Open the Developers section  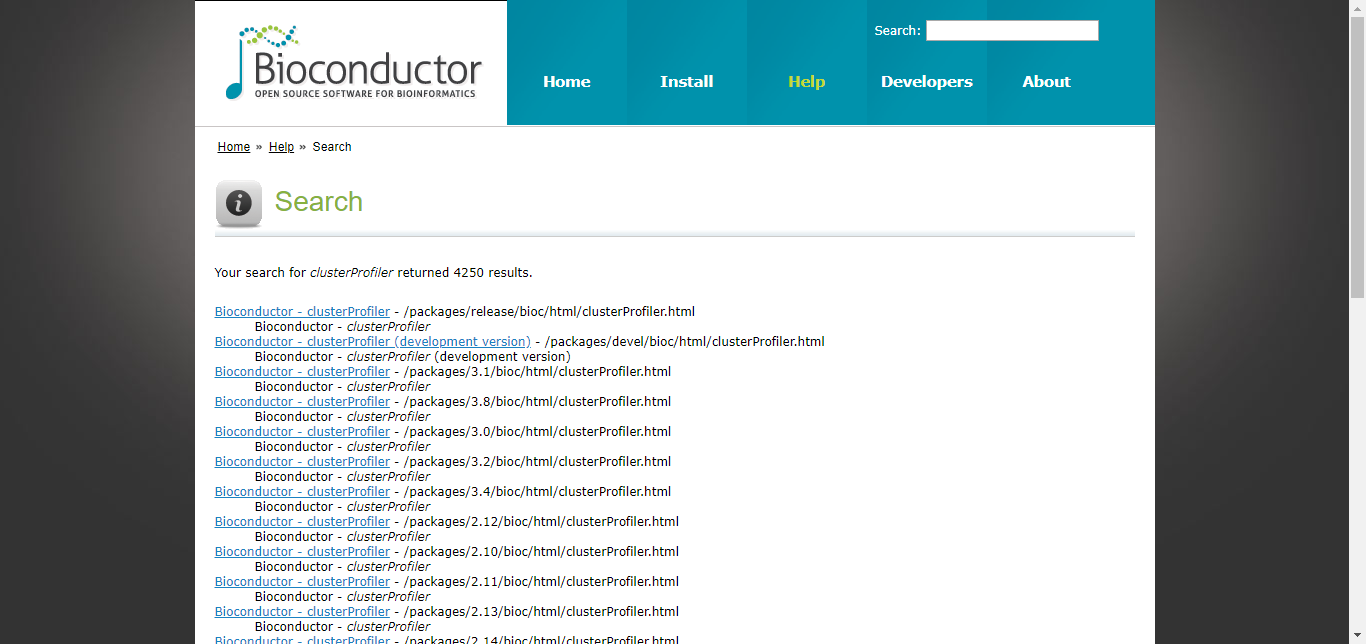tap(926, 82)
